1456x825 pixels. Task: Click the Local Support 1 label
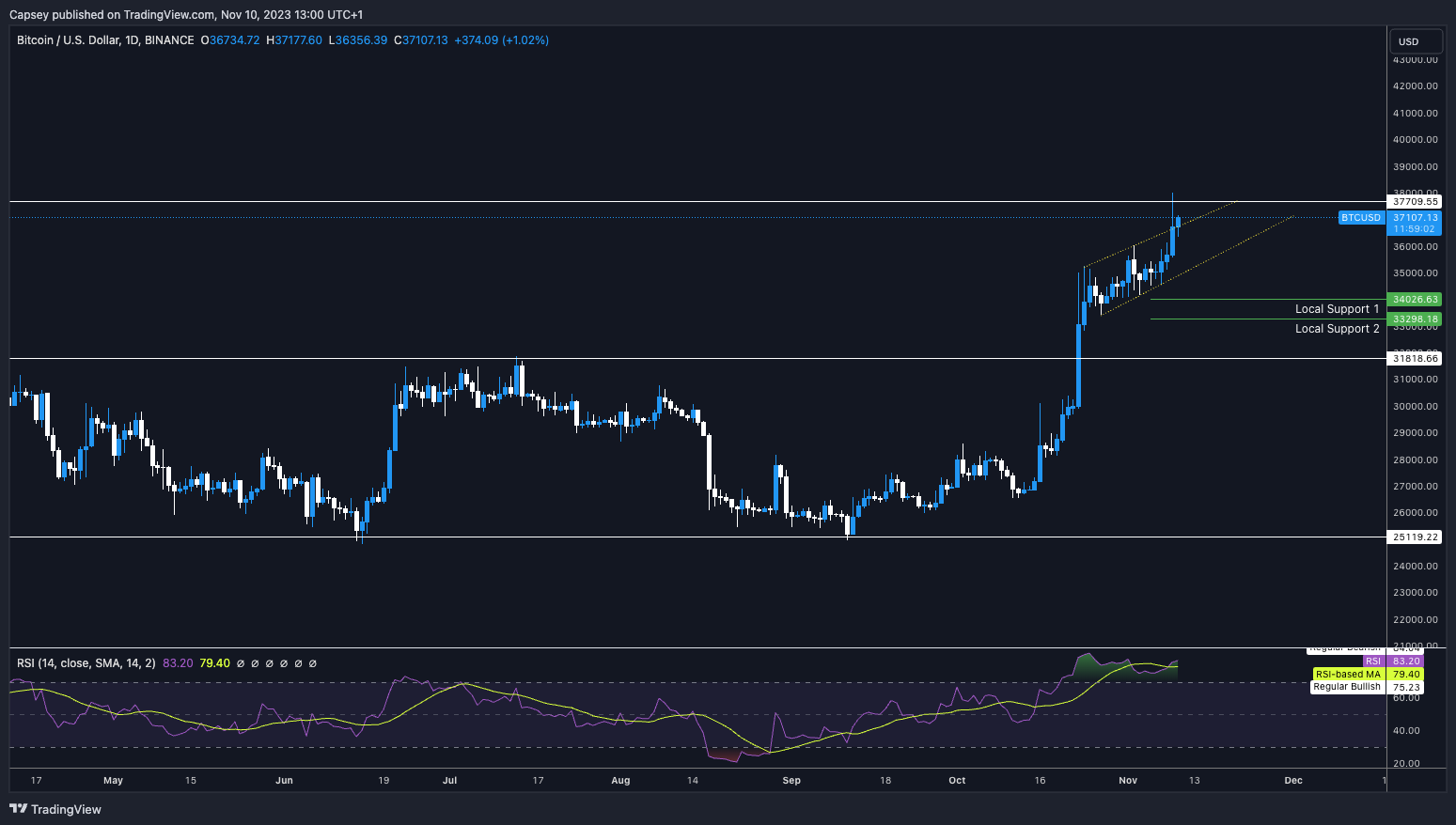pyautogui.click(x=1337, y=308)
